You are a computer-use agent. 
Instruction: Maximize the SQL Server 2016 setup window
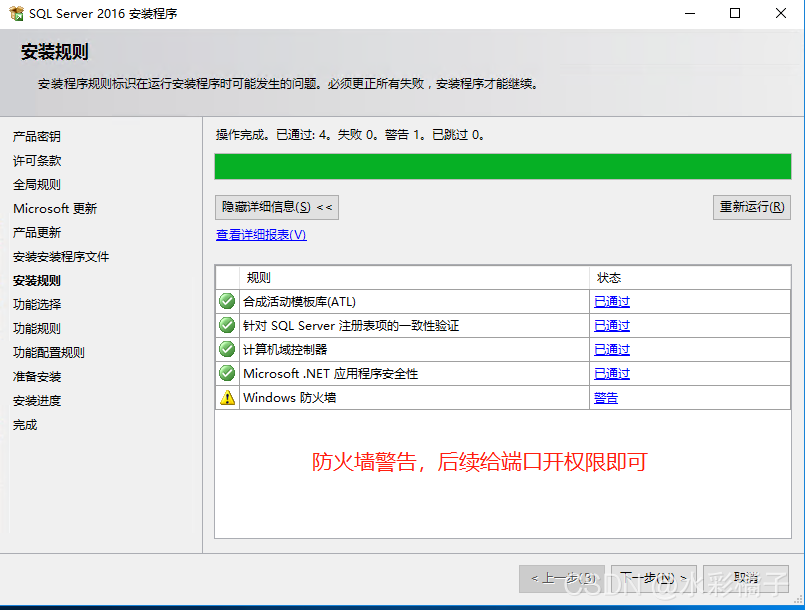735,13
